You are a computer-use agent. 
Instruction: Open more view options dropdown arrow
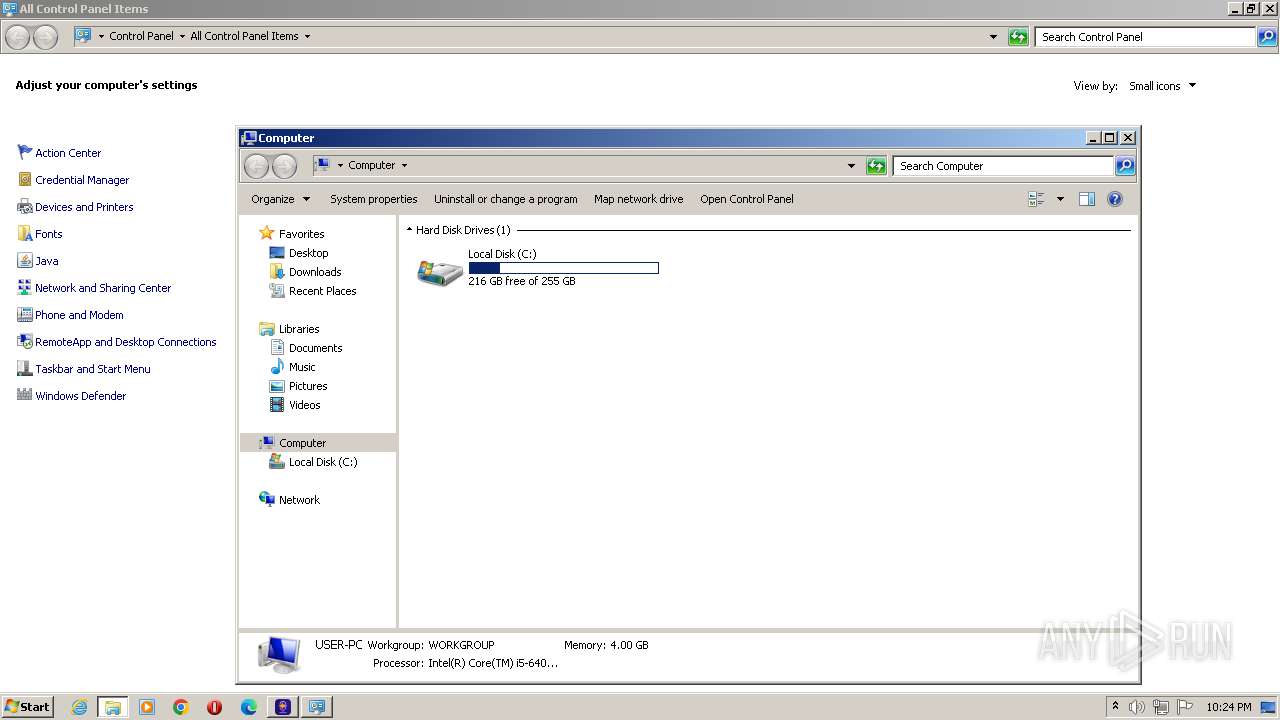1060,199
